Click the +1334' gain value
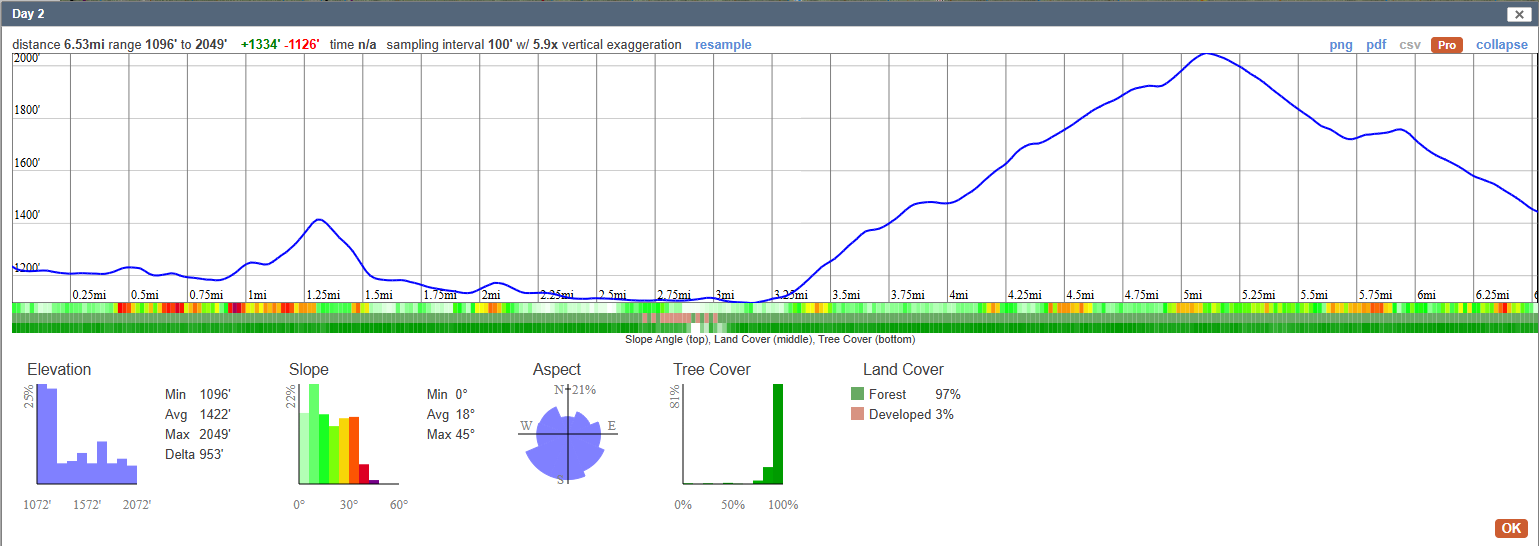This screenshot has height=546, width=1539. click(260, 45)
